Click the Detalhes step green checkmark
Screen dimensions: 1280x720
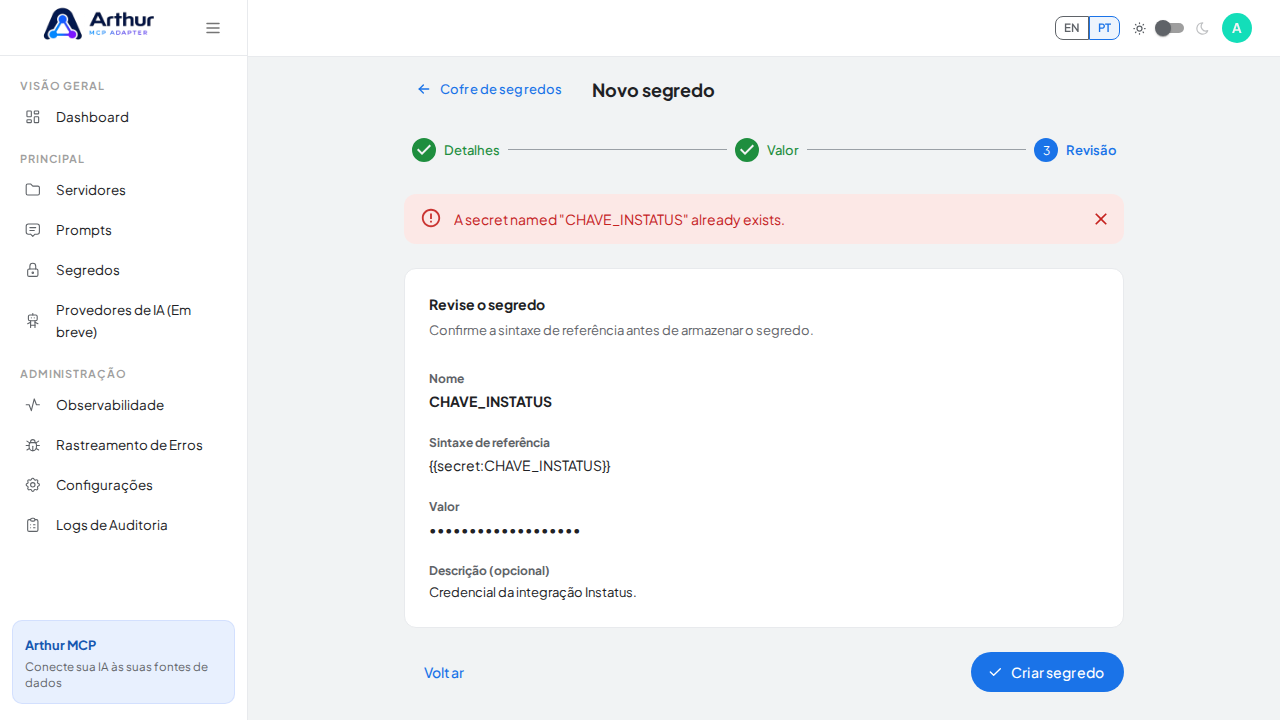(x=424, y=150)
